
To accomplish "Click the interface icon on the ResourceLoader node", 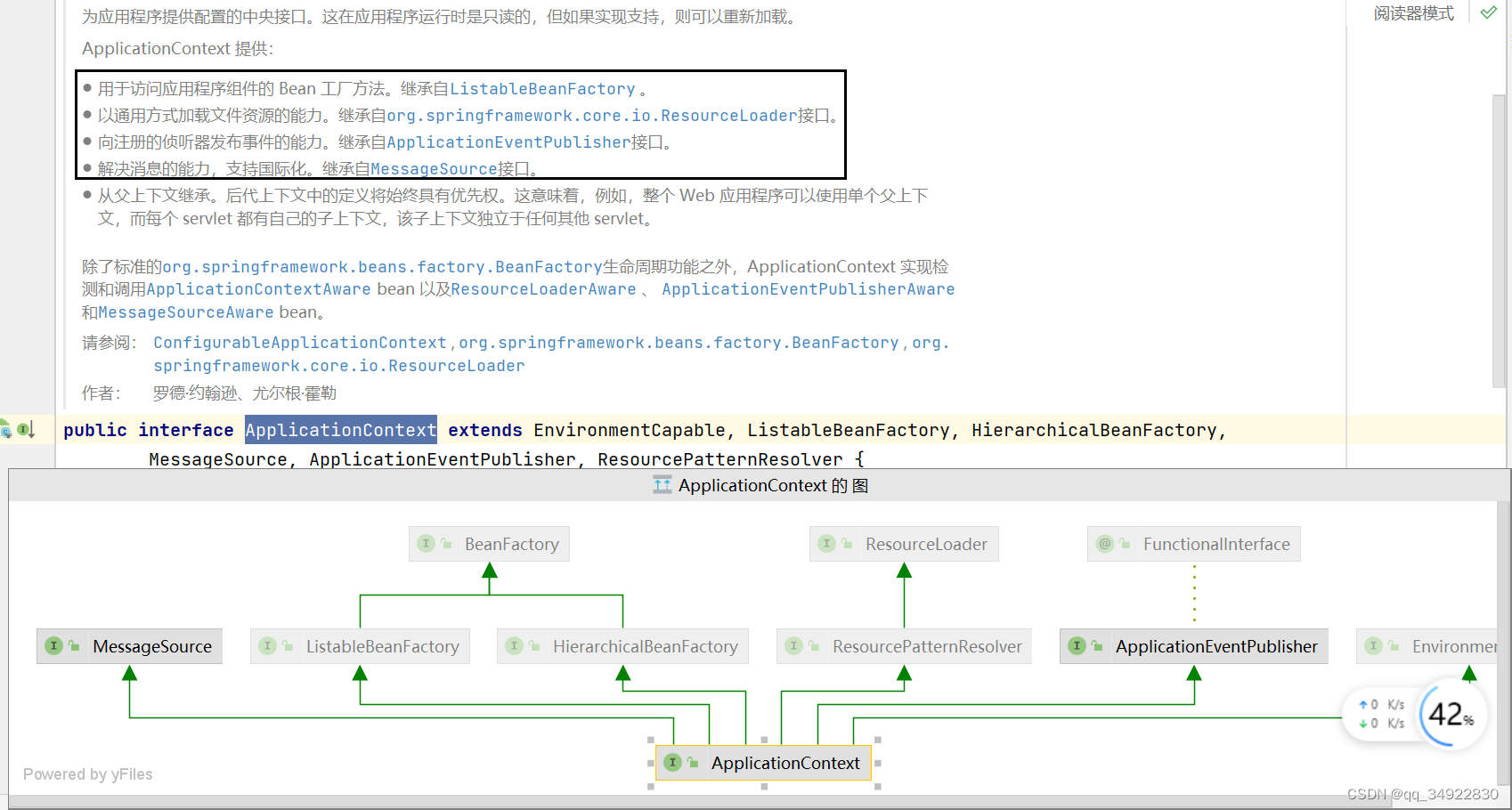I will point(825,543).
